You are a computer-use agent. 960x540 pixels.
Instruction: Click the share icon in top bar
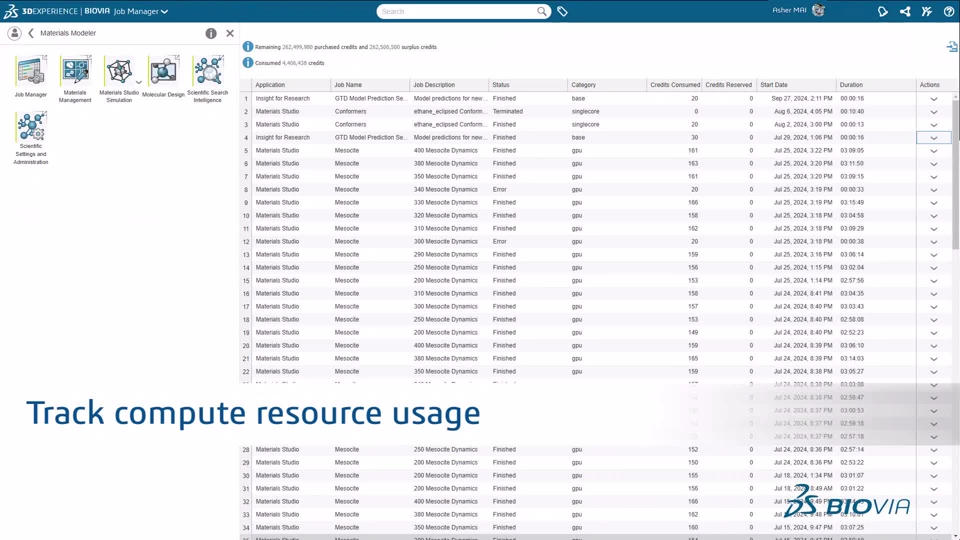(x=905, y=11)
